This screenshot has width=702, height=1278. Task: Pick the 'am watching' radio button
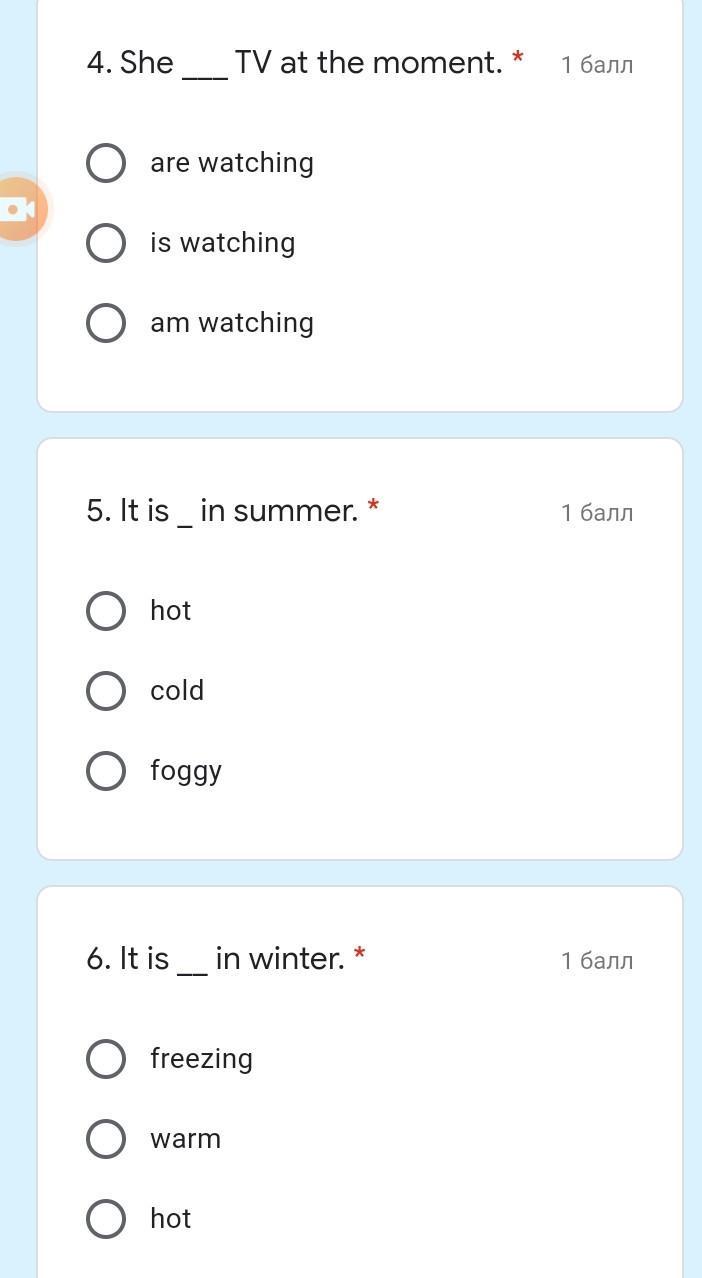pos(106,323)
